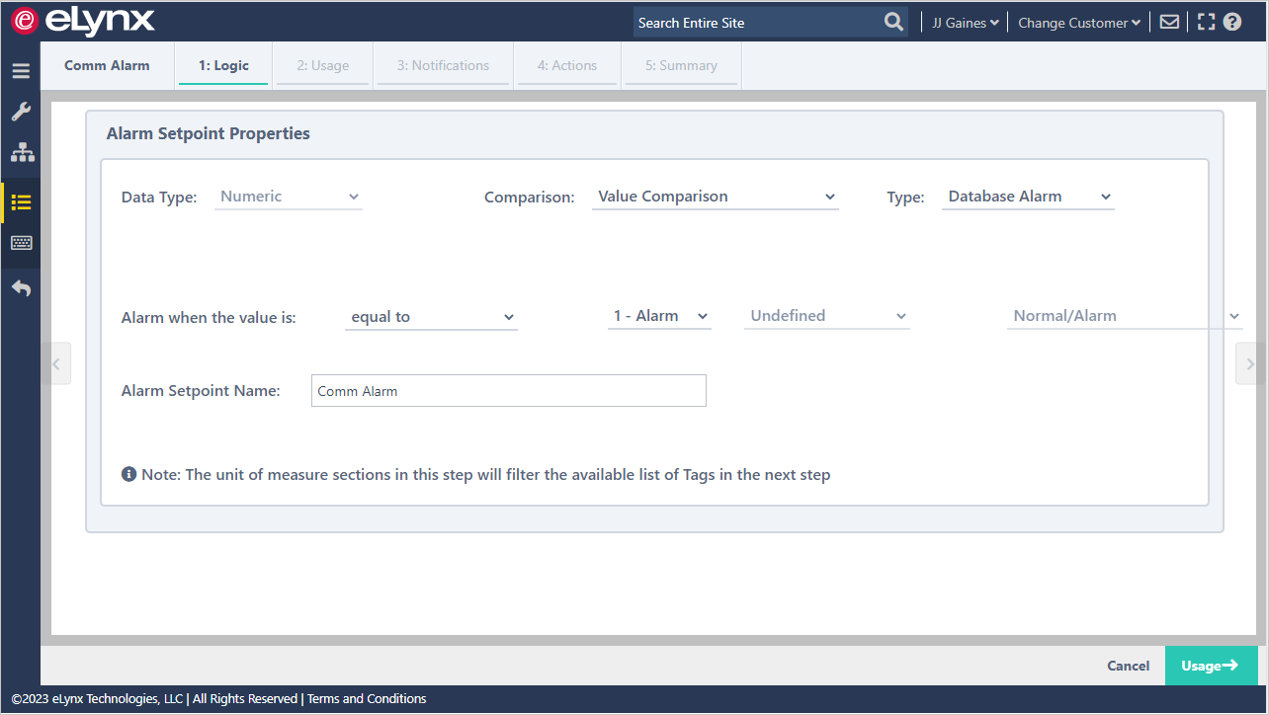The width and height of the screenshot is (1269, 715).
Task: Click the 'Comparison:' label
Action: [529, 198]
